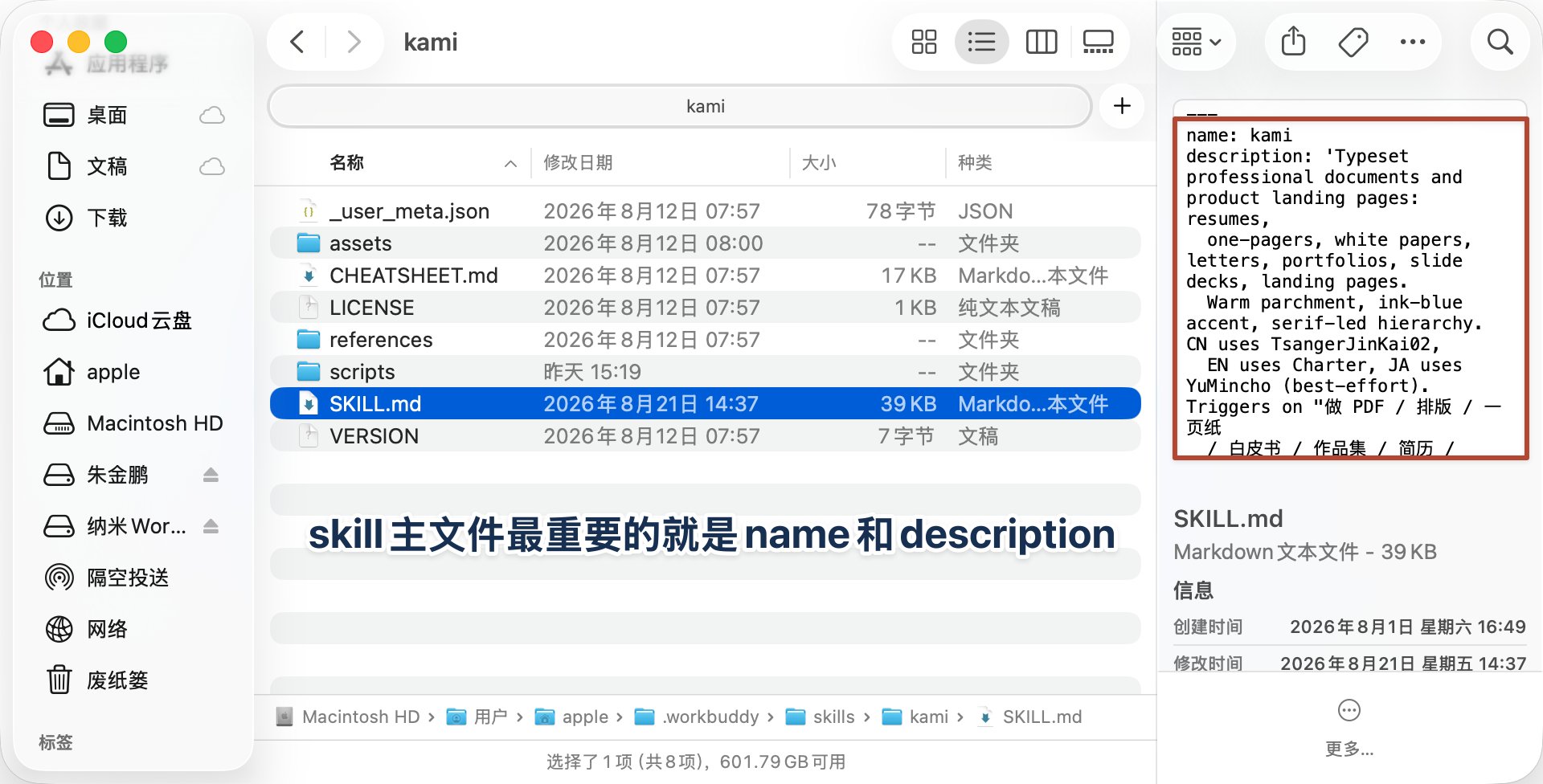Eject the 纳米Wor... volume

coord(211,526)
